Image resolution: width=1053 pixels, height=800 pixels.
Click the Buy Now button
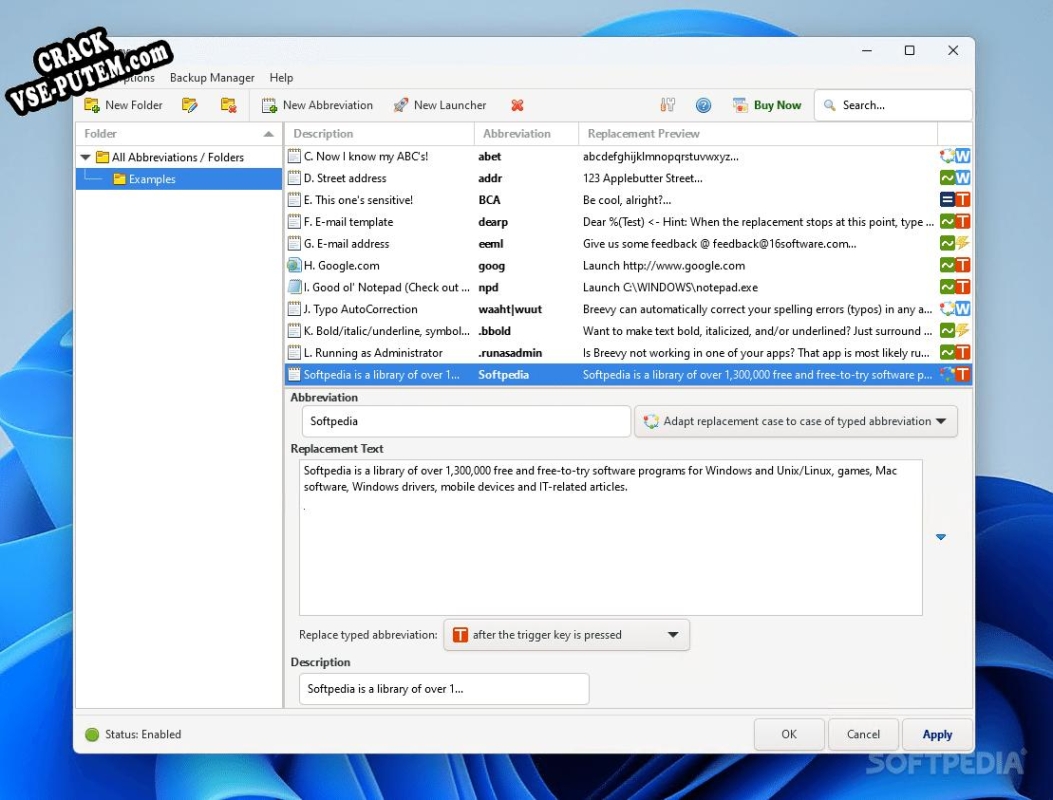coord(768,105)
